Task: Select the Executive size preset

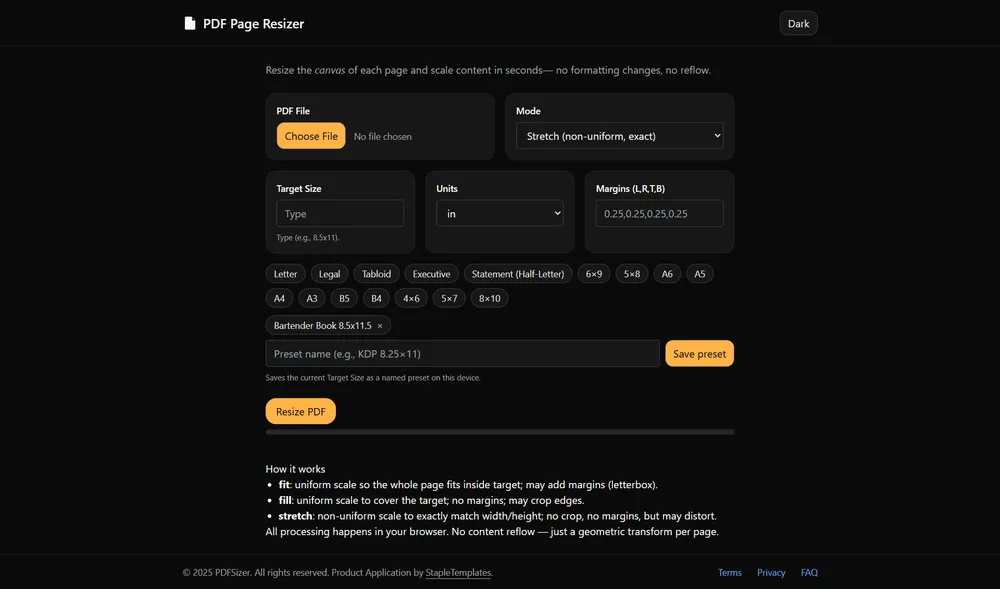Action: (431, 274)
